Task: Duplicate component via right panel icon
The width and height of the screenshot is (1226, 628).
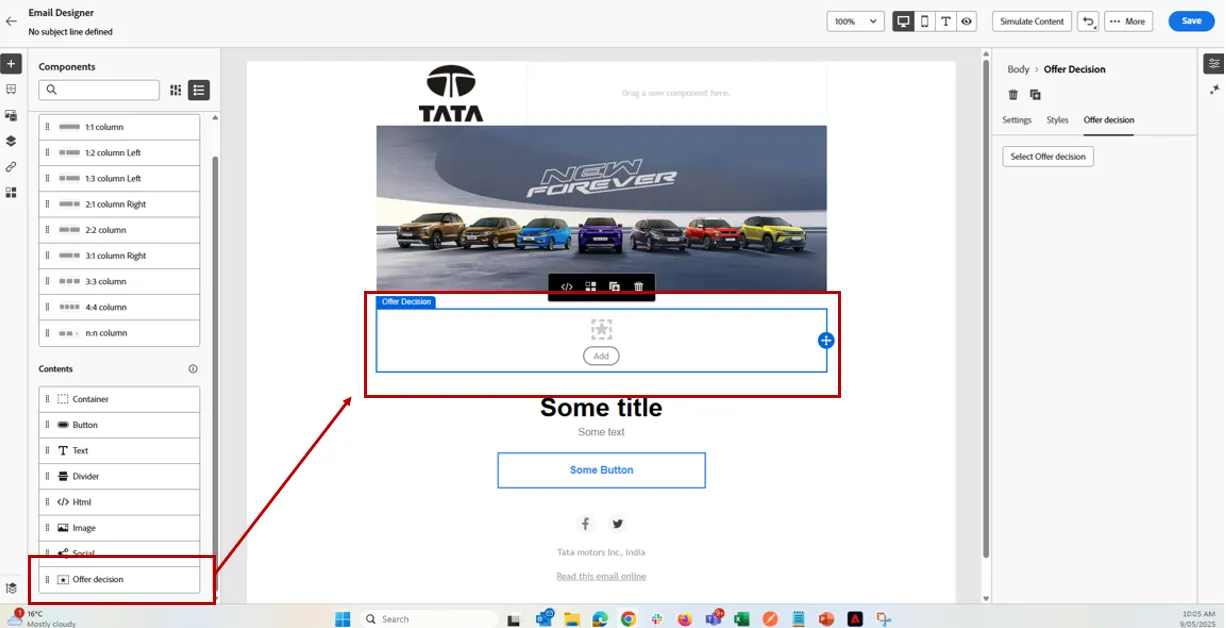Action: [x=1035, y=94]
